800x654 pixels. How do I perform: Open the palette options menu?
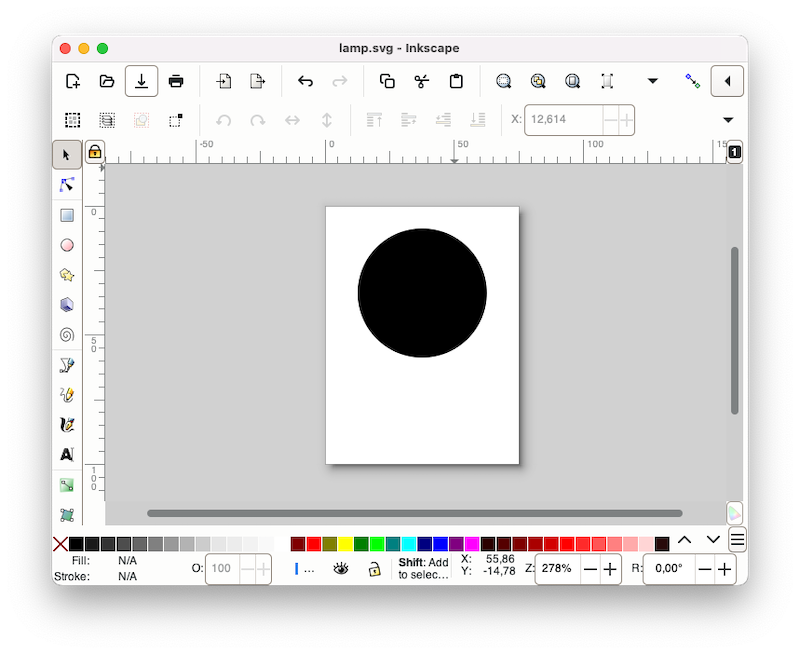[737, 540]
